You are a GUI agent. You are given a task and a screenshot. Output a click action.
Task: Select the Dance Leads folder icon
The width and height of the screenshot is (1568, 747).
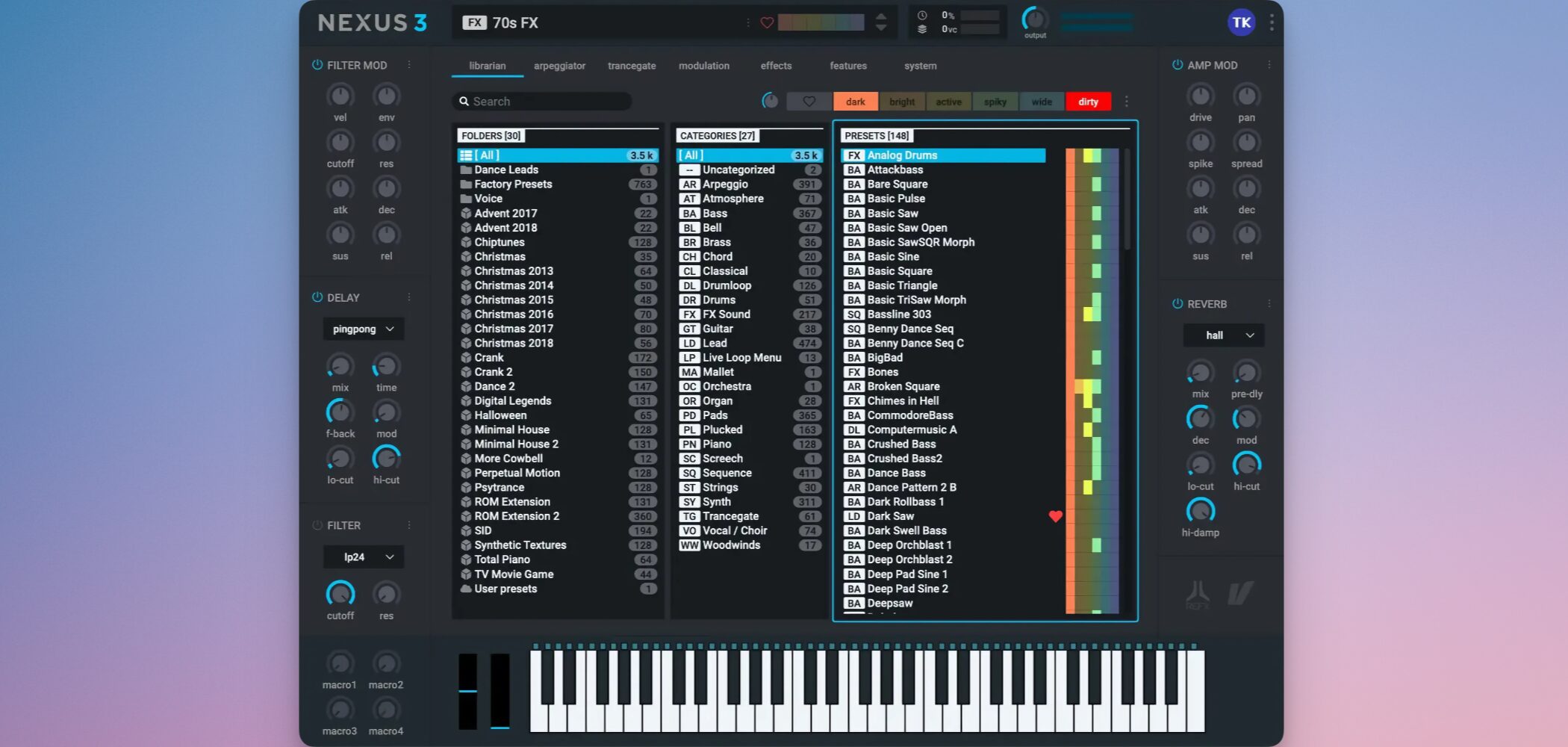click(x=466, y=170)
